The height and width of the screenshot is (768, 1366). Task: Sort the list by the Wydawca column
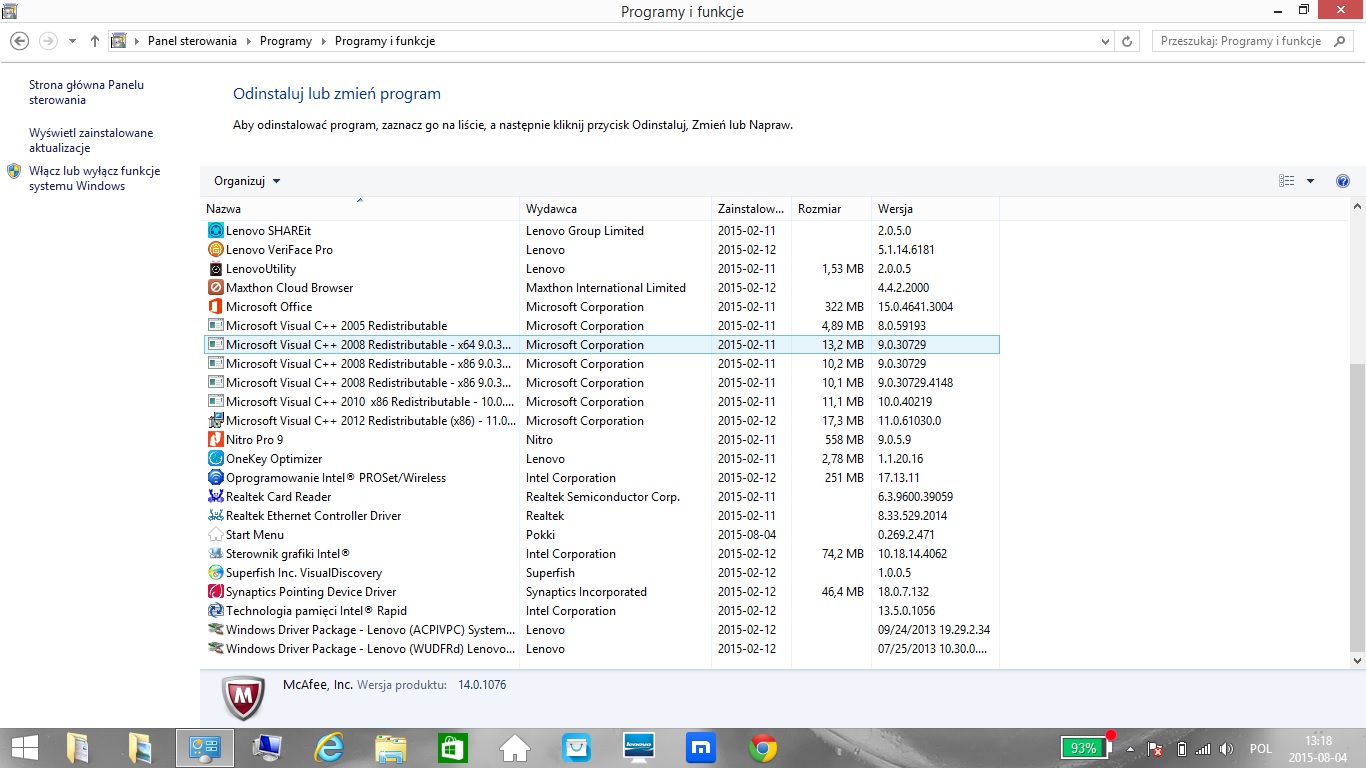615,209
